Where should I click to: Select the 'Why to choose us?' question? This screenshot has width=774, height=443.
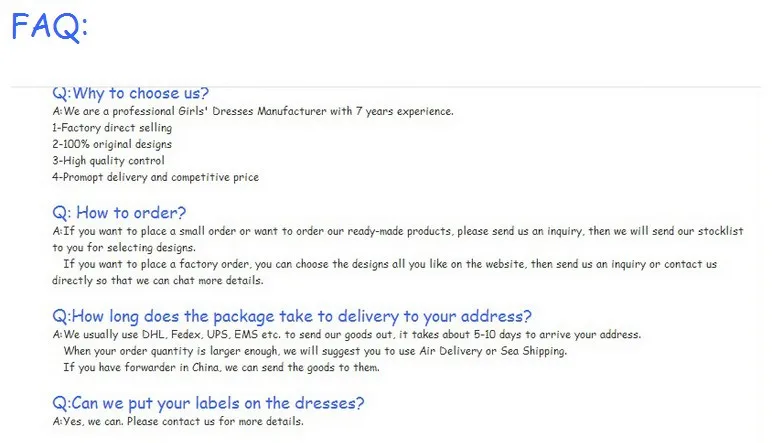coord(130,93)
